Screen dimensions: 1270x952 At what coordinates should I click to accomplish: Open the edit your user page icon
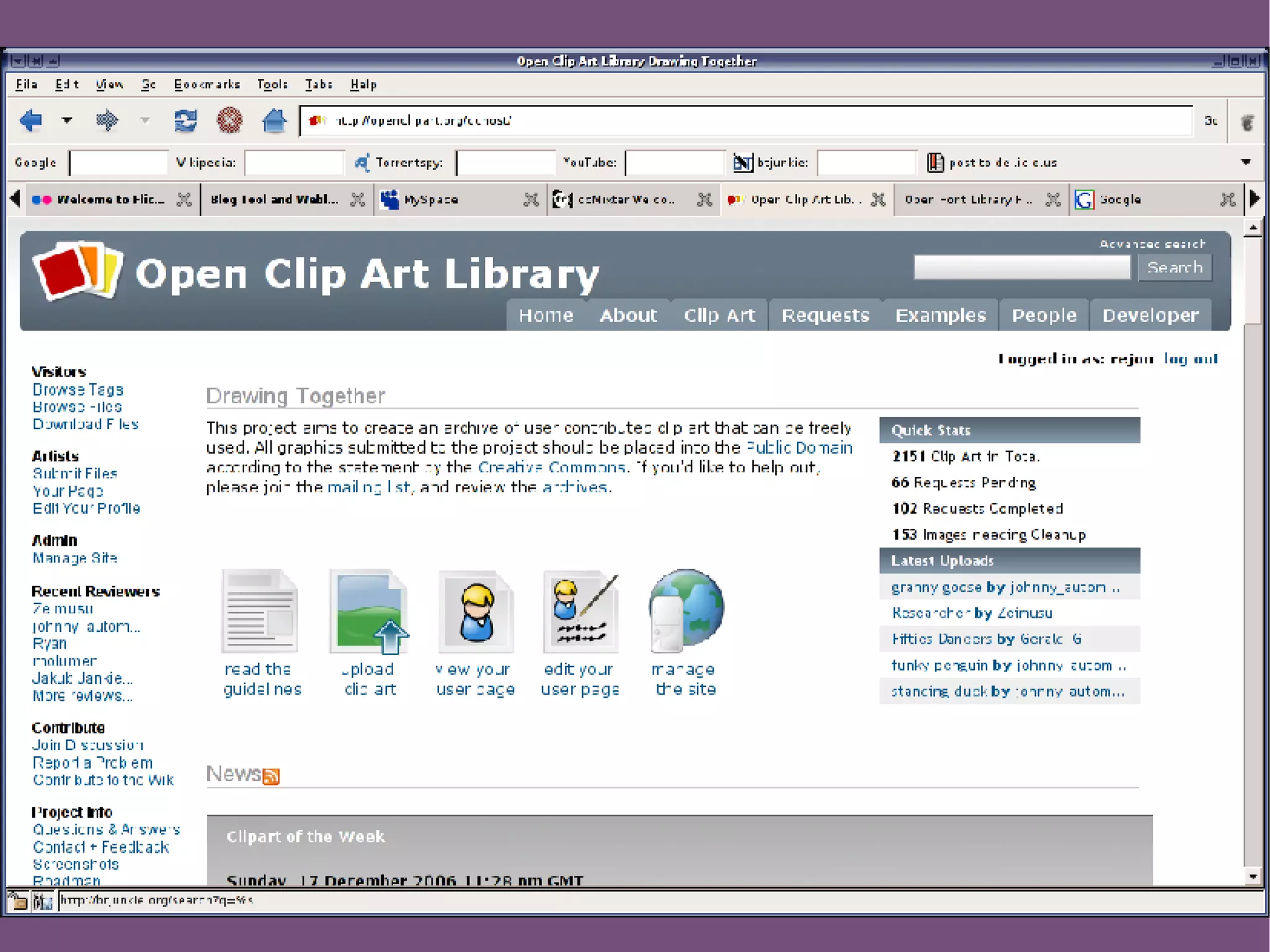580,612
